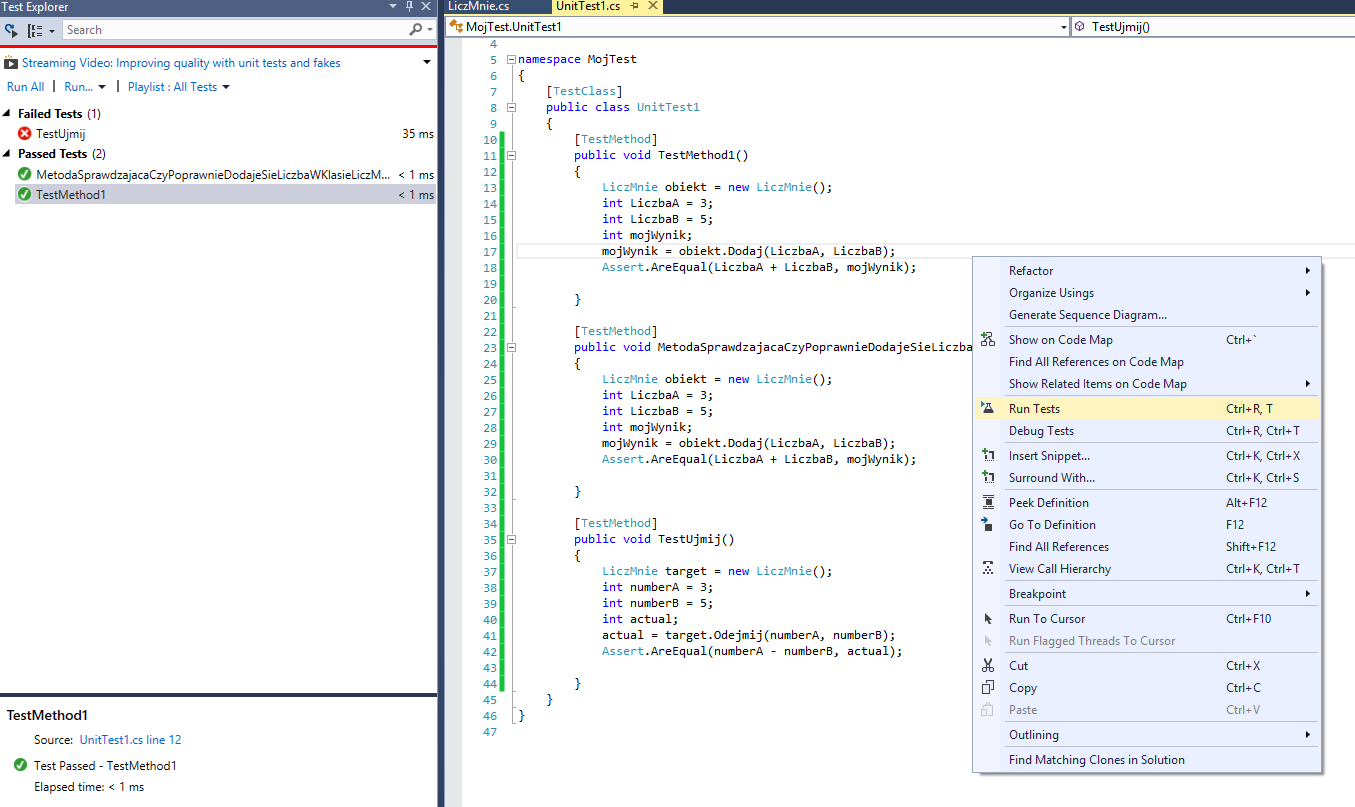
Task: Collapse the class UnitTest1 outline block
Action: tap(511, 107)
